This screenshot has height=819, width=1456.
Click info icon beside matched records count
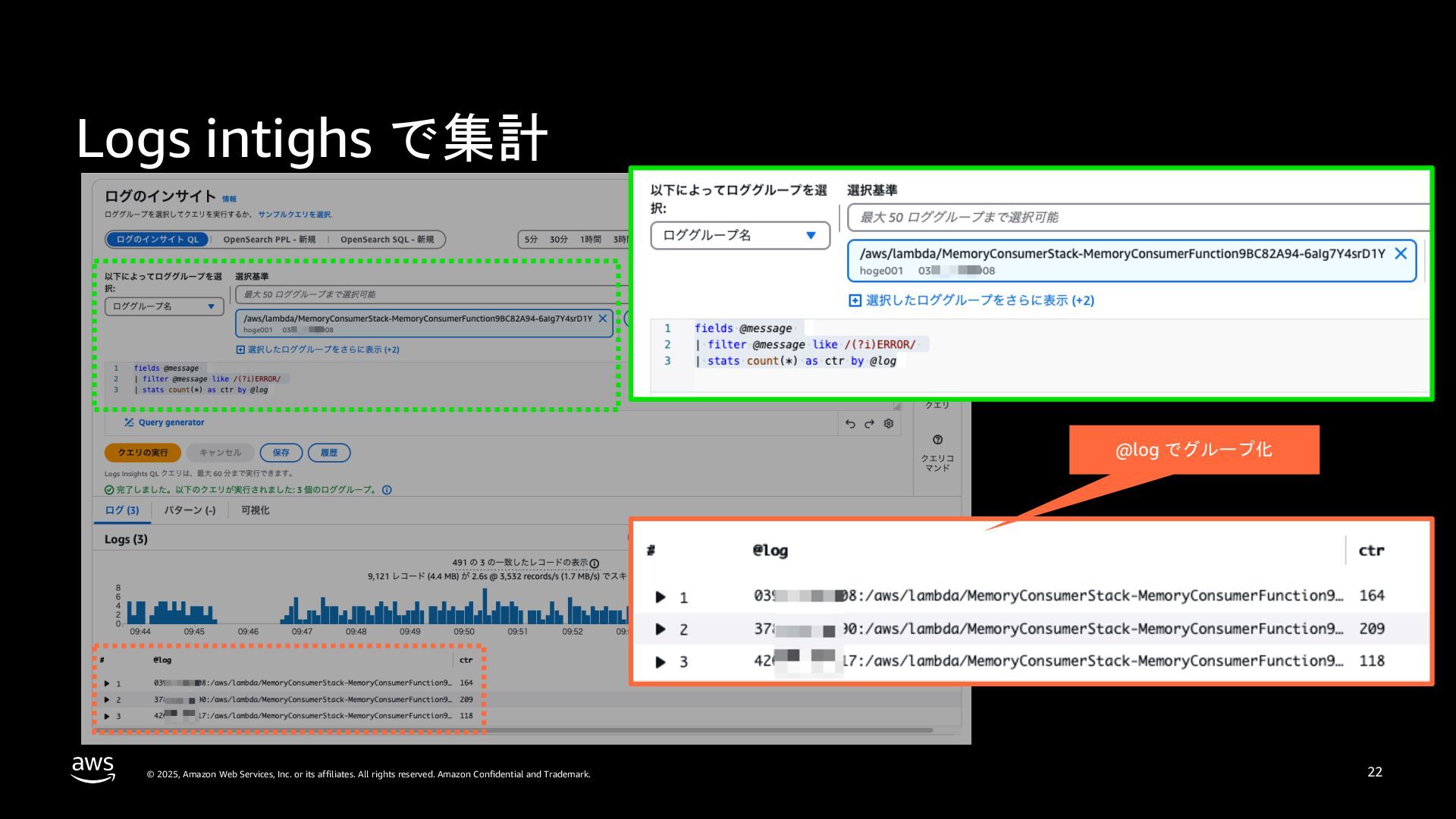594,563
